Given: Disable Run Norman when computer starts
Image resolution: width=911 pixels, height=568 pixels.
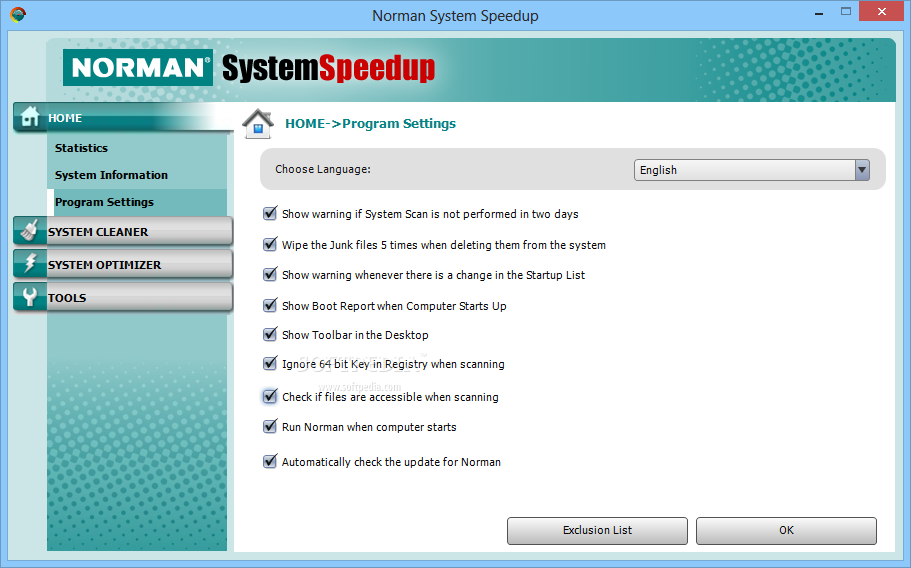Looking at the screenshot, I should [x=270, y=426].
